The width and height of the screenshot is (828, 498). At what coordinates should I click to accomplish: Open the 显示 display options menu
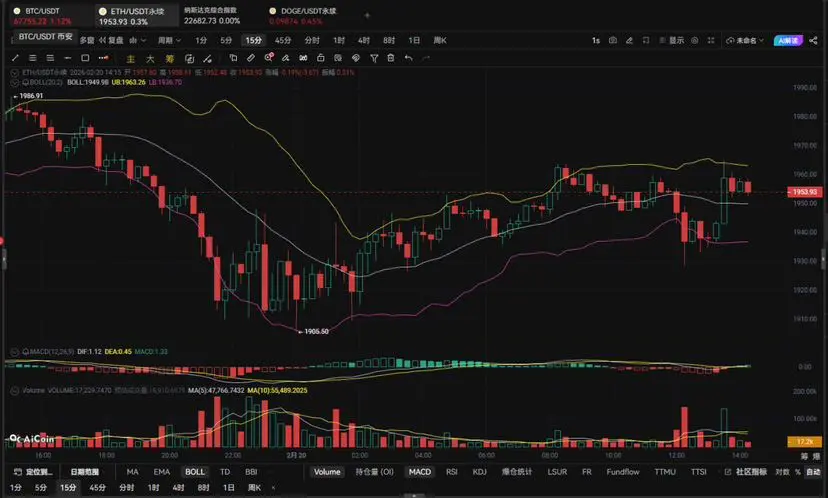[672, 40]
